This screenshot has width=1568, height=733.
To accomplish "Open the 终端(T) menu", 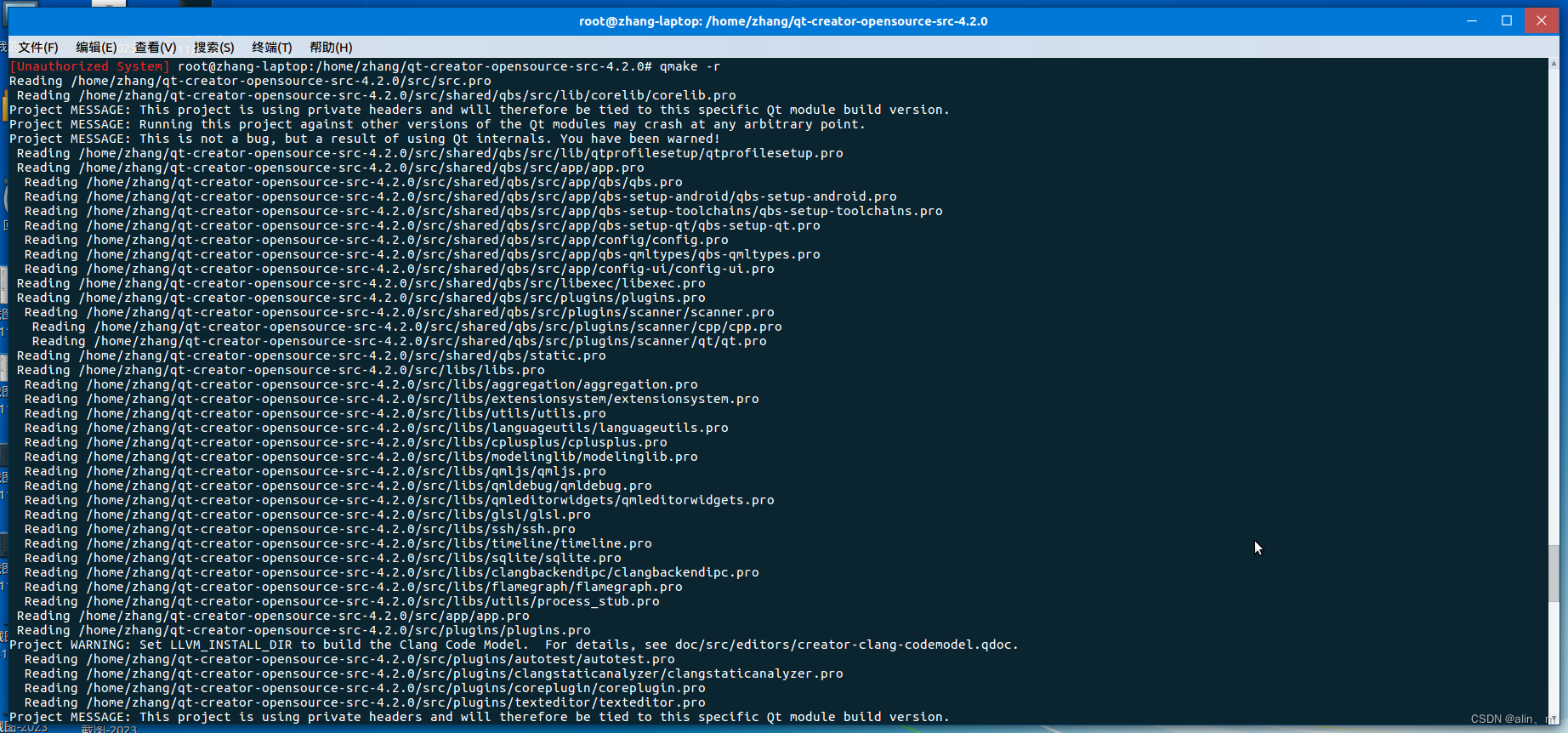I will tap(272, 48).
